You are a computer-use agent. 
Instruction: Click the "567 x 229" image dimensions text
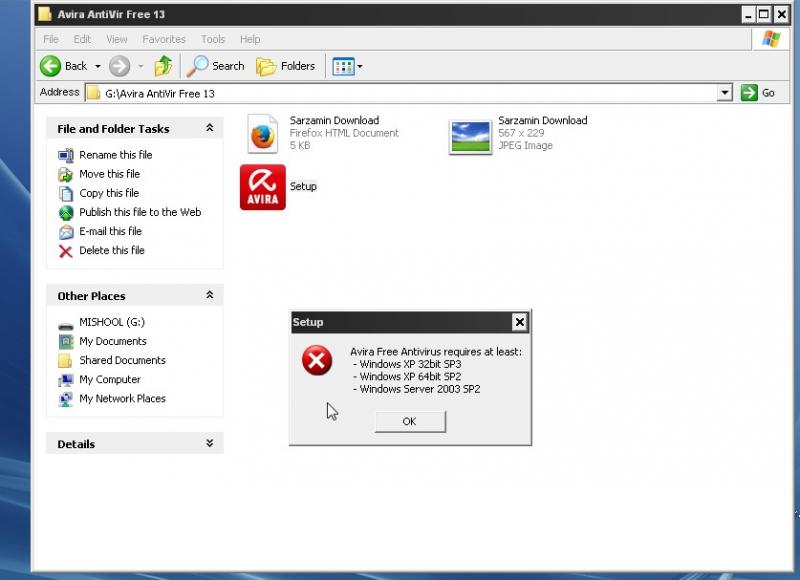521,133
